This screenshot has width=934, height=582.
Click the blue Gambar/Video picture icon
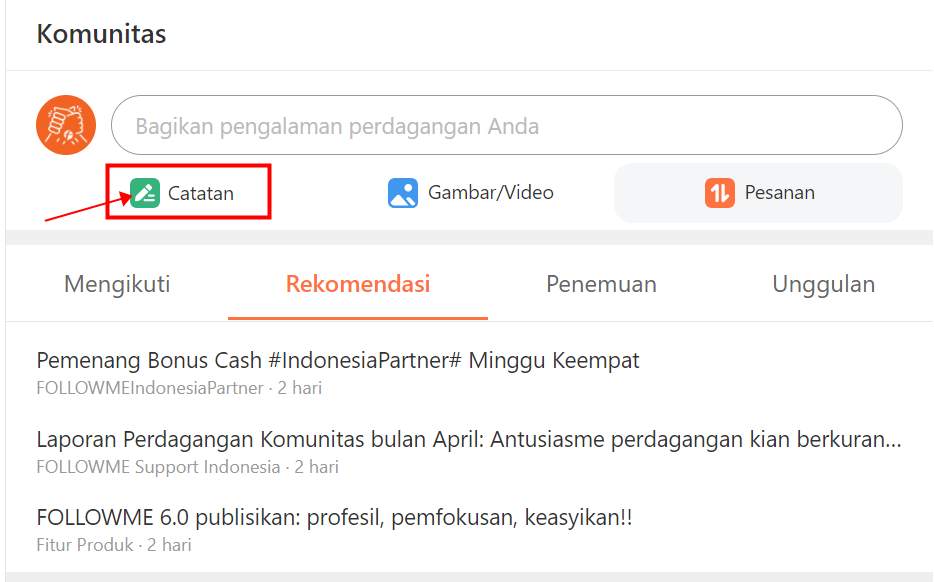tap(403, 193)
